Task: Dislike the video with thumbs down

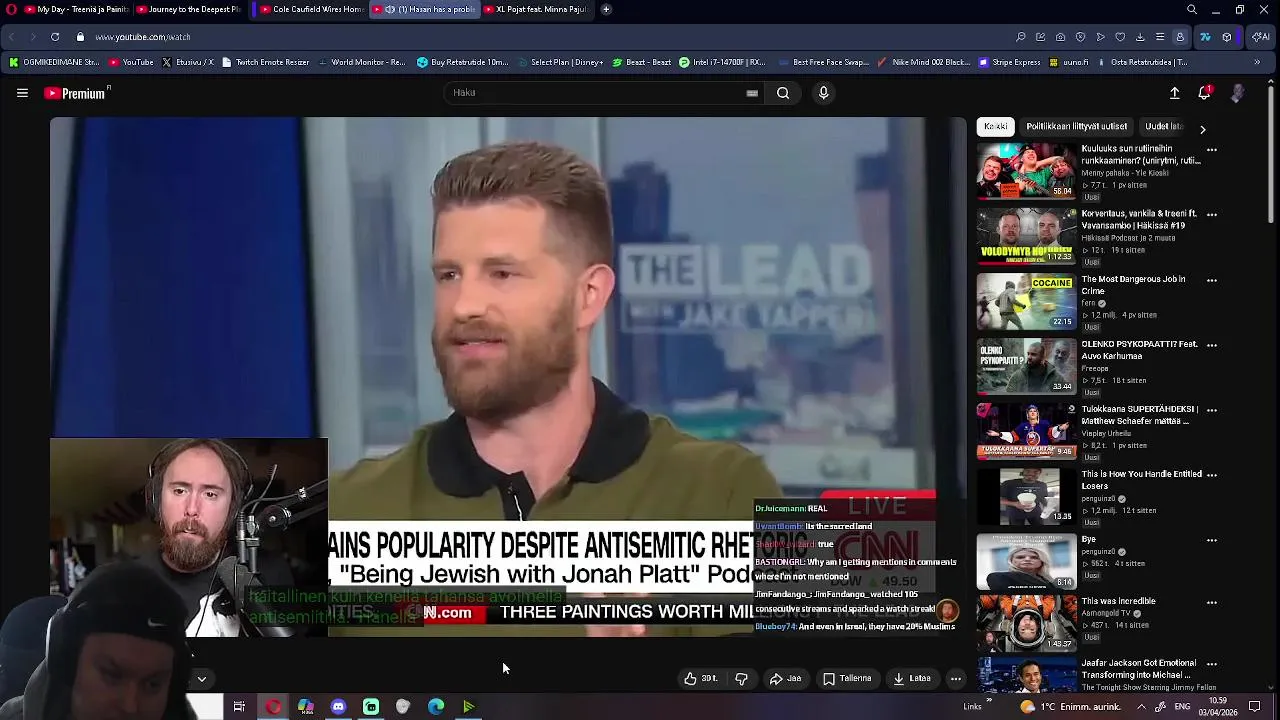Action: 741,678
